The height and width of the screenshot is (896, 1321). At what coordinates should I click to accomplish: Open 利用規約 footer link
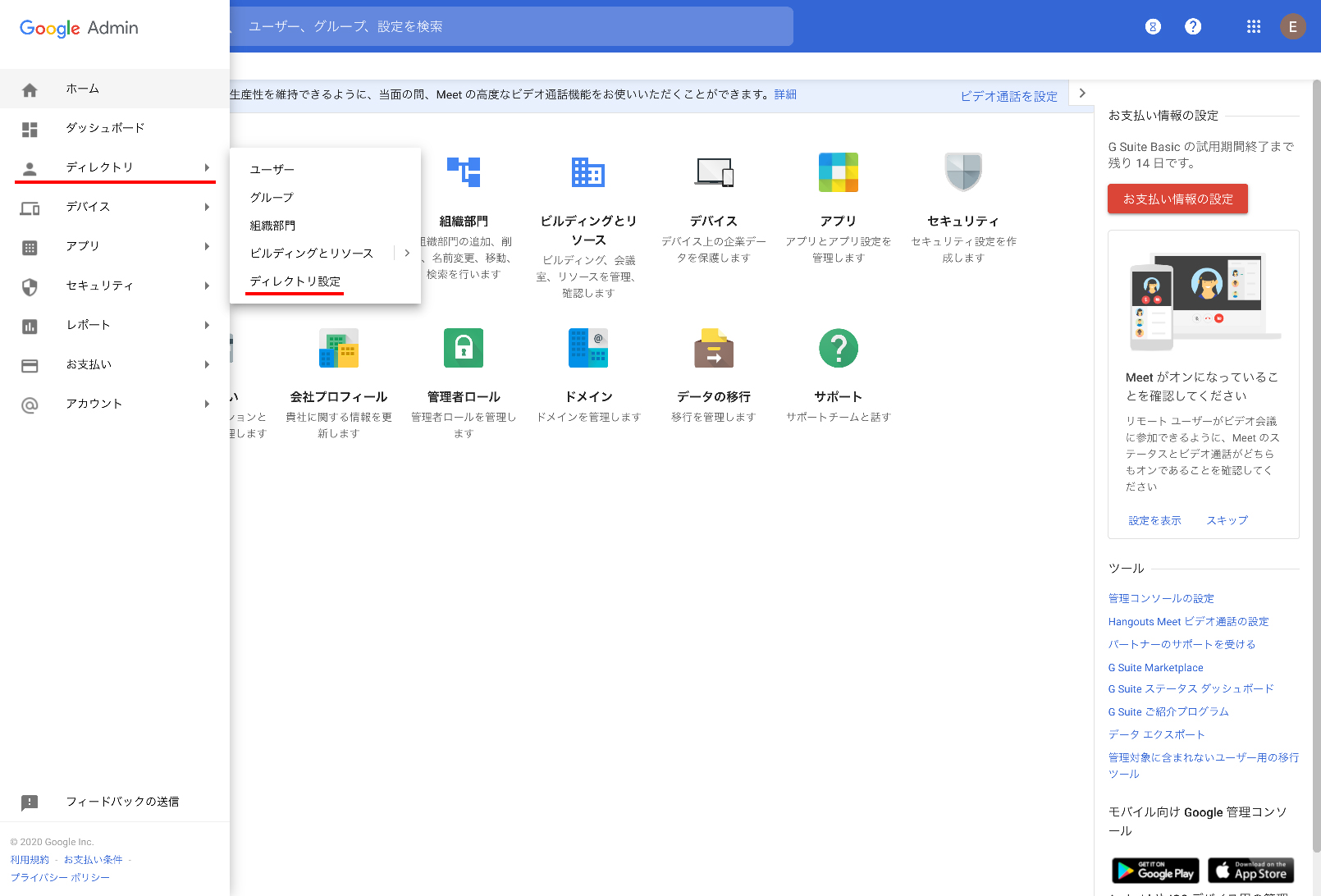pyautogui.click(x=30, y=860)
